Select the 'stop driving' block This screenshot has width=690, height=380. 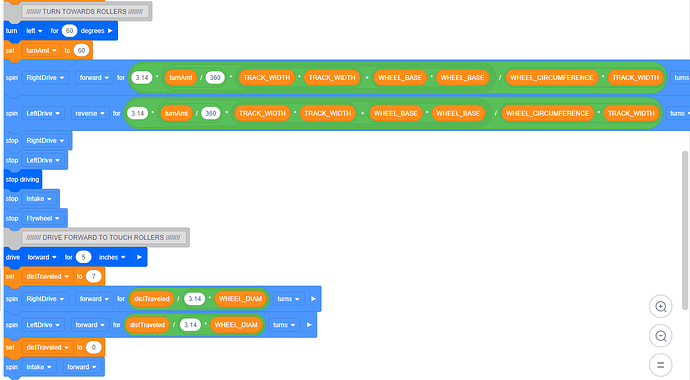pyautogui.click(x=22, y=179)
